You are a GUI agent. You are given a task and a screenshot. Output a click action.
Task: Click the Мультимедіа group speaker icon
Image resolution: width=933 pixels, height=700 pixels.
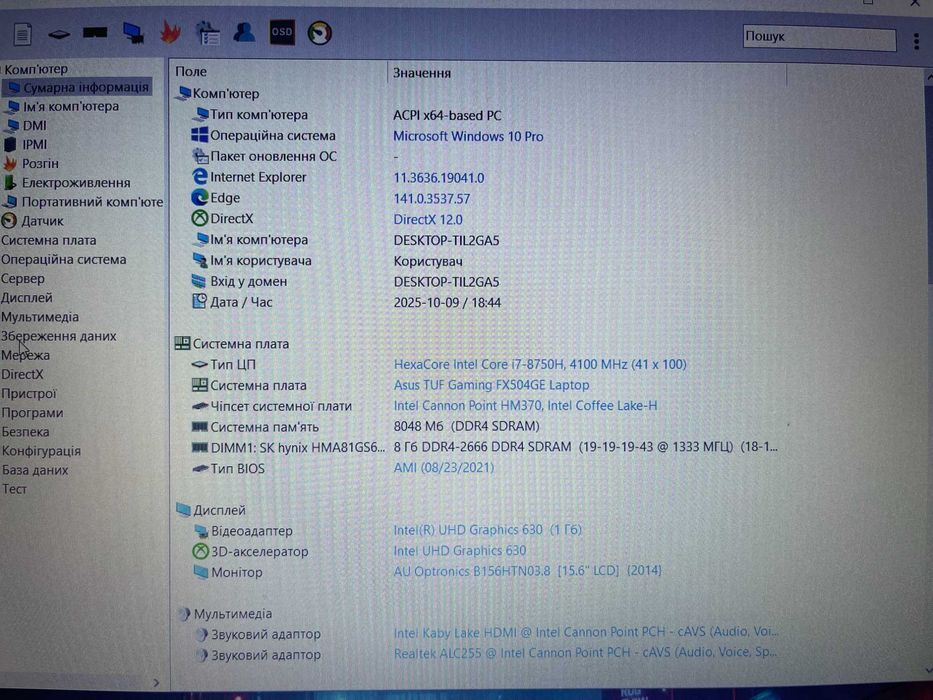pyautogui.click(x=184, y=614)
